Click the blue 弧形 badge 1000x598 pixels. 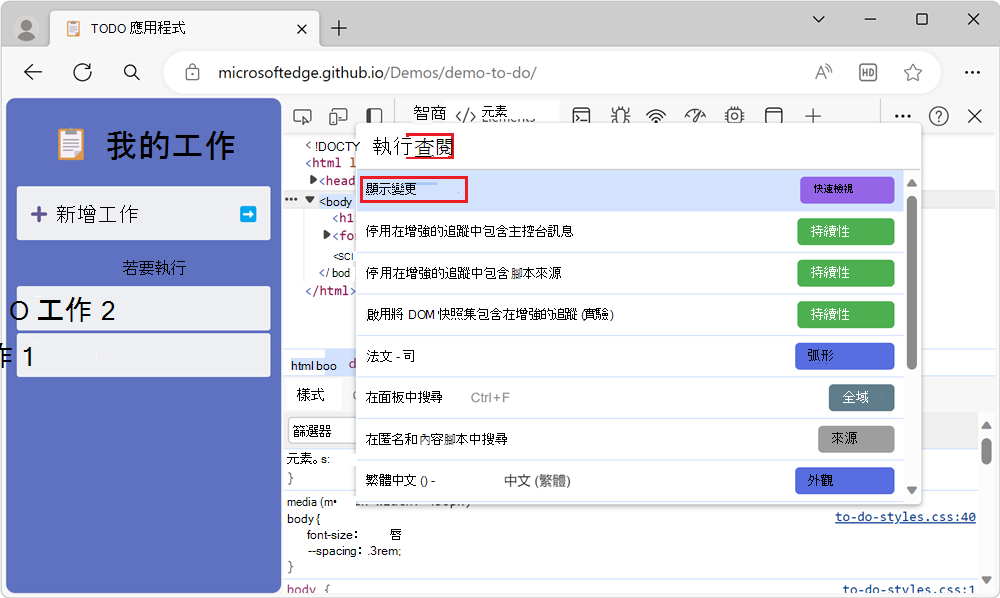click(844, 356)
